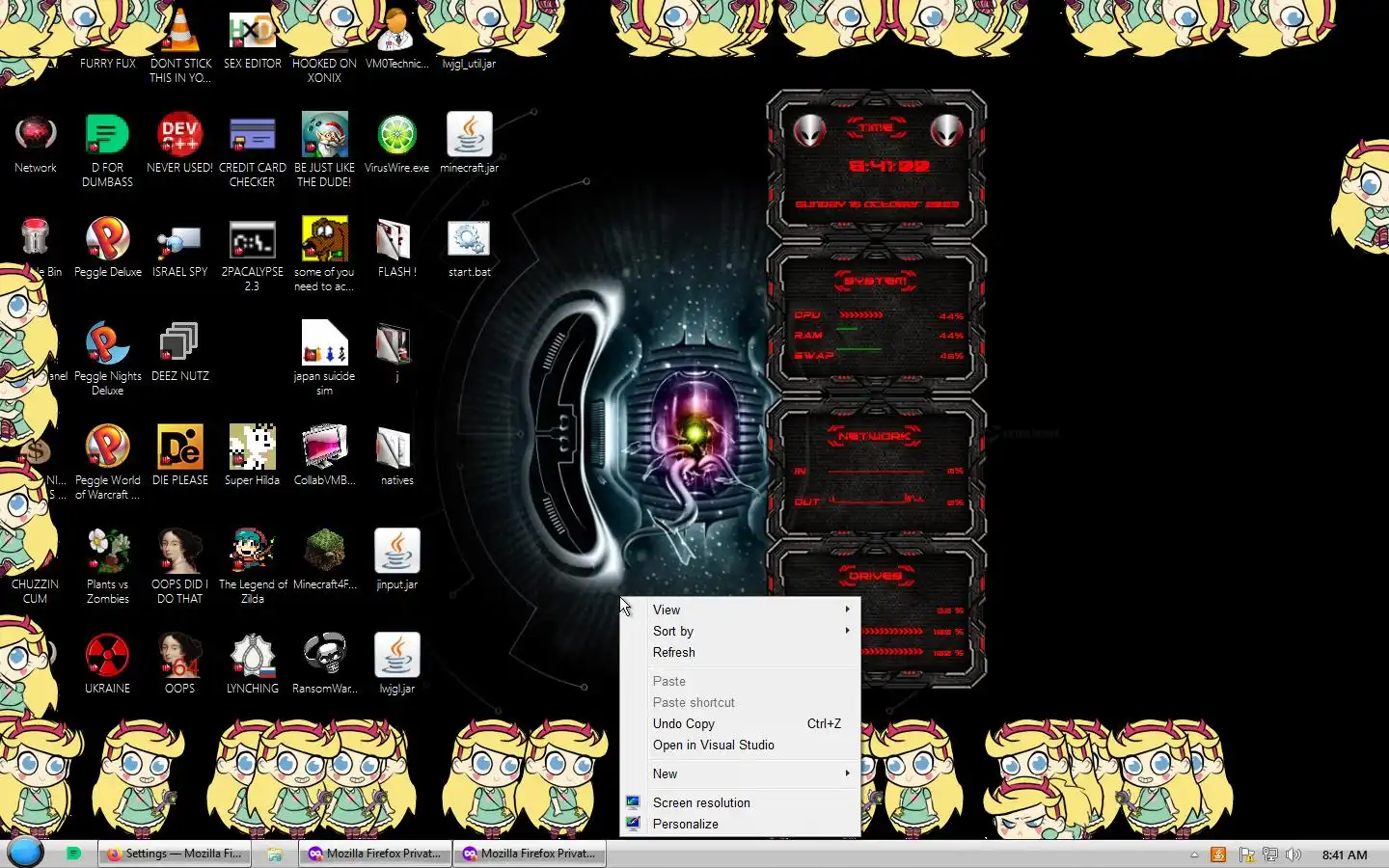Select the OOPS DID I DO THAT icon
This screenshot has height=868, width=1389.
tap(180, 552)
